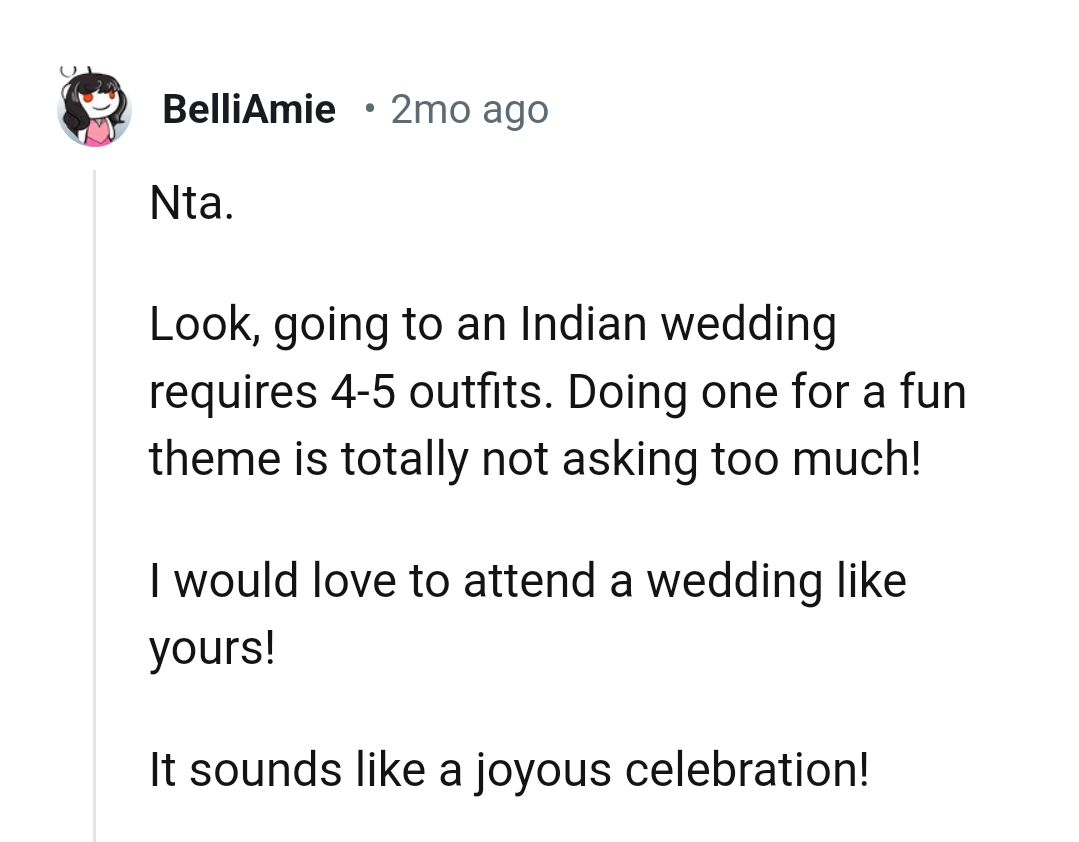Click the word "yours!"
Viewport: 1079px width, 842px height.
click(x=211, y=650)
